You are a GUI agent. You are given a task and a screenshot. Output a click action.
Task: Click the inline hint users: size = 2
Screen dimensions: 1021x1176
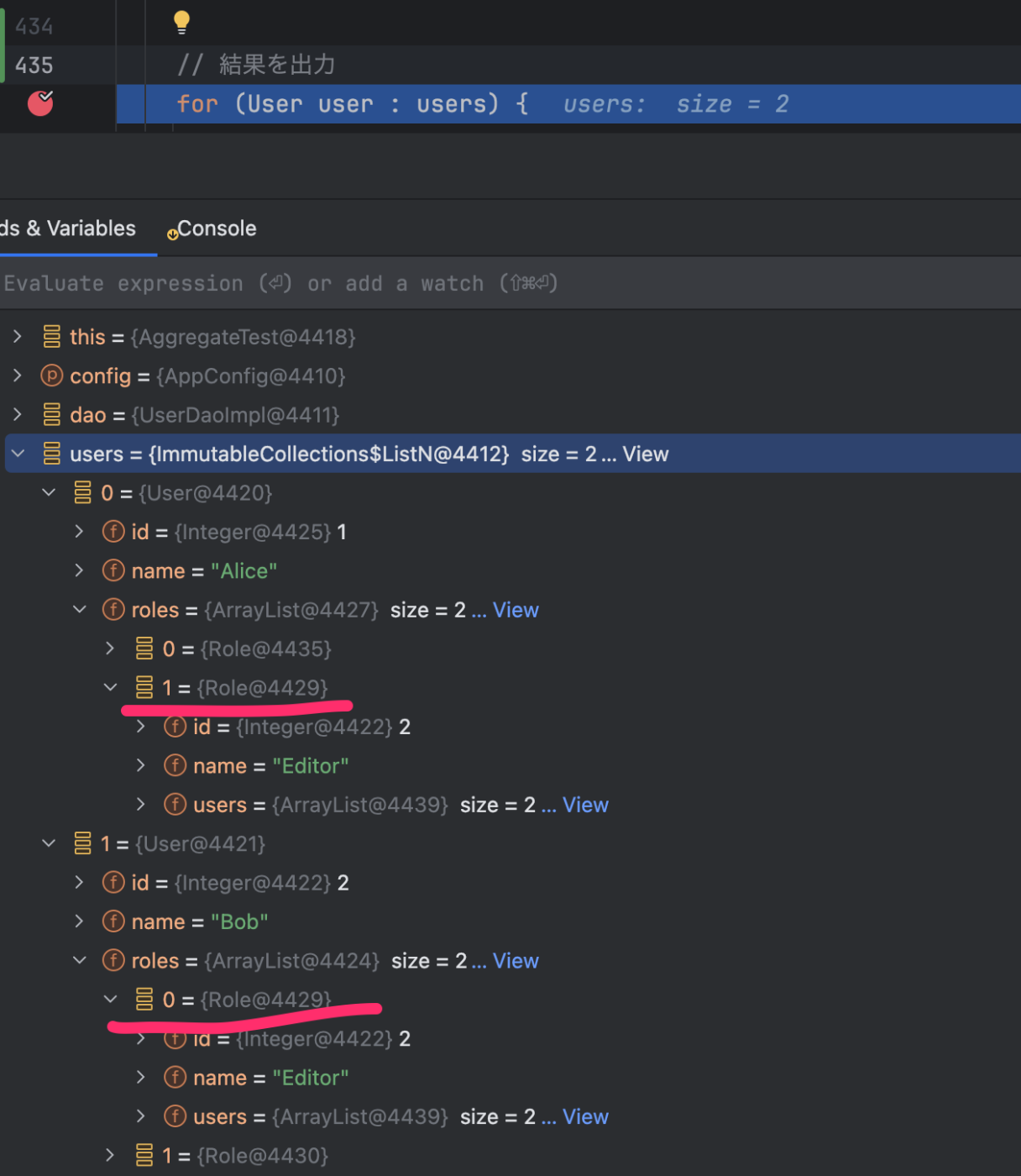tap(676, 104)
